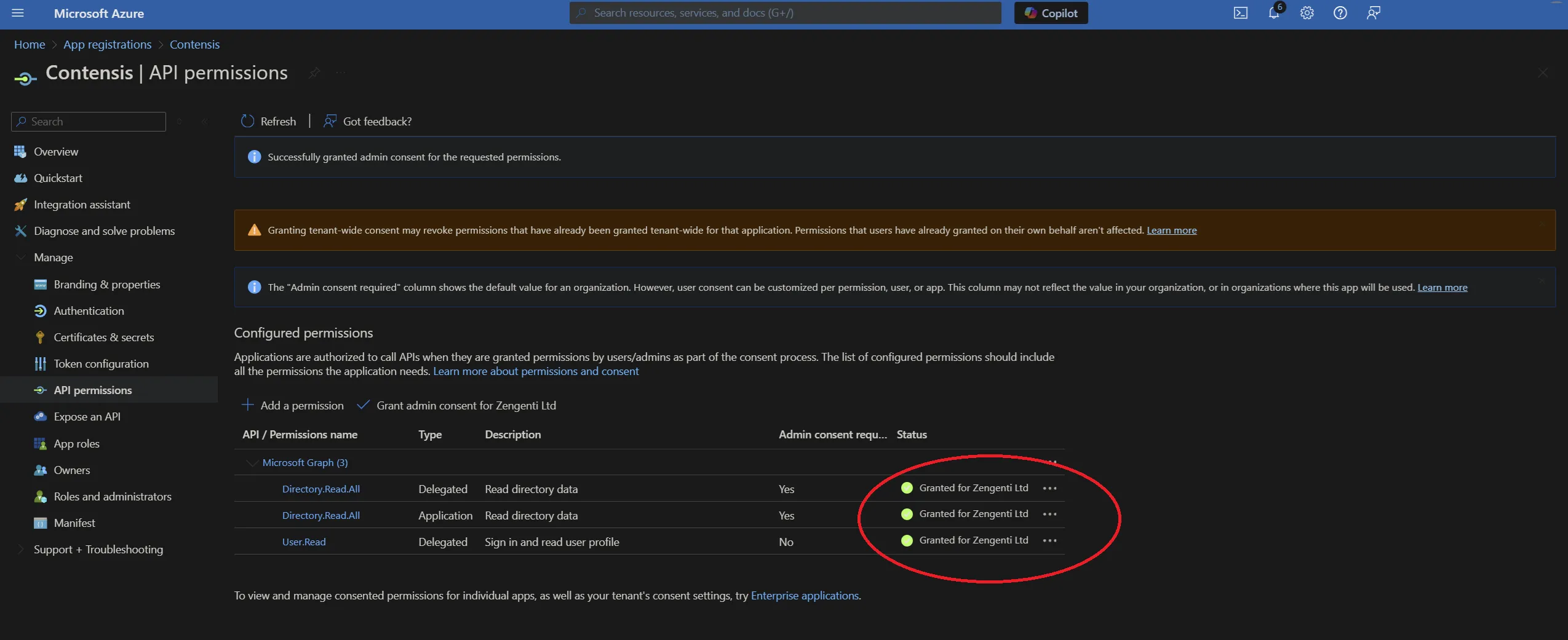The width and height of the screenshot is (1568, 640).
Task: Open portal settings gear
Action: [x=1307, y=13]
